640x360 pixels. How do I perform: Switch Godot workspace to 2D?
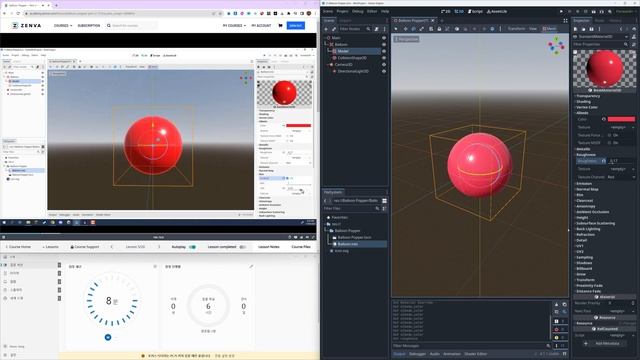446,11
